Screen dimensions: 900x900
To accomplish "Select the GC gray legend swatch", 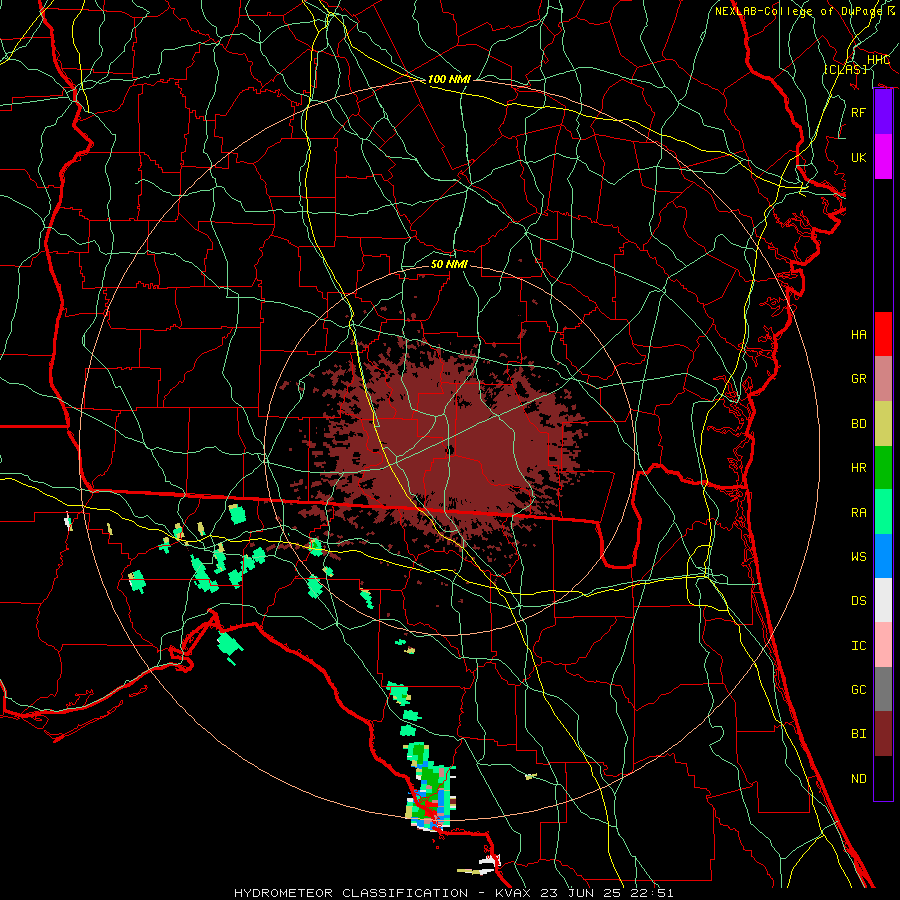I will tap(883, 689).
